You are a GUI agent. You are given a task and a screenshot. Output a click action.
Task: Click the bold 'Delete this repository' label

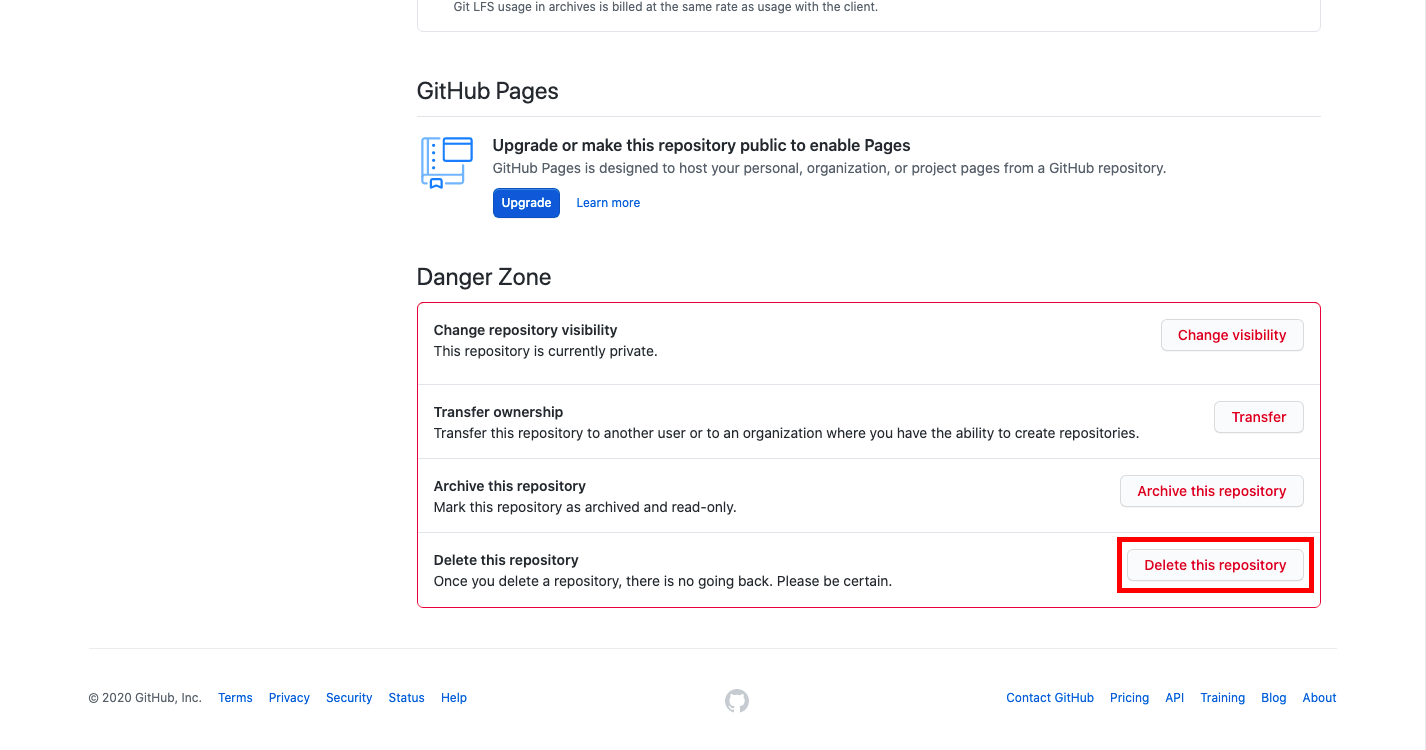(506, 560)
